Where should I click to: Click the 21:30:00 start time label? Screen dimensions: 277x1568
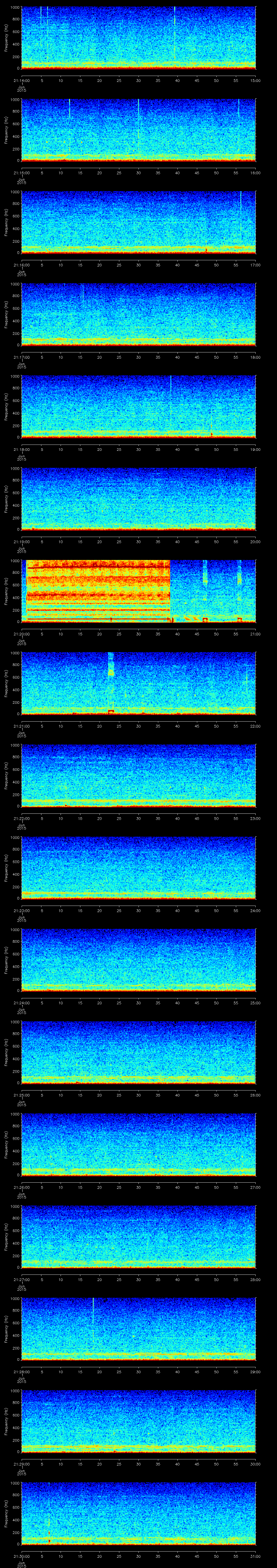point(21,1556)
